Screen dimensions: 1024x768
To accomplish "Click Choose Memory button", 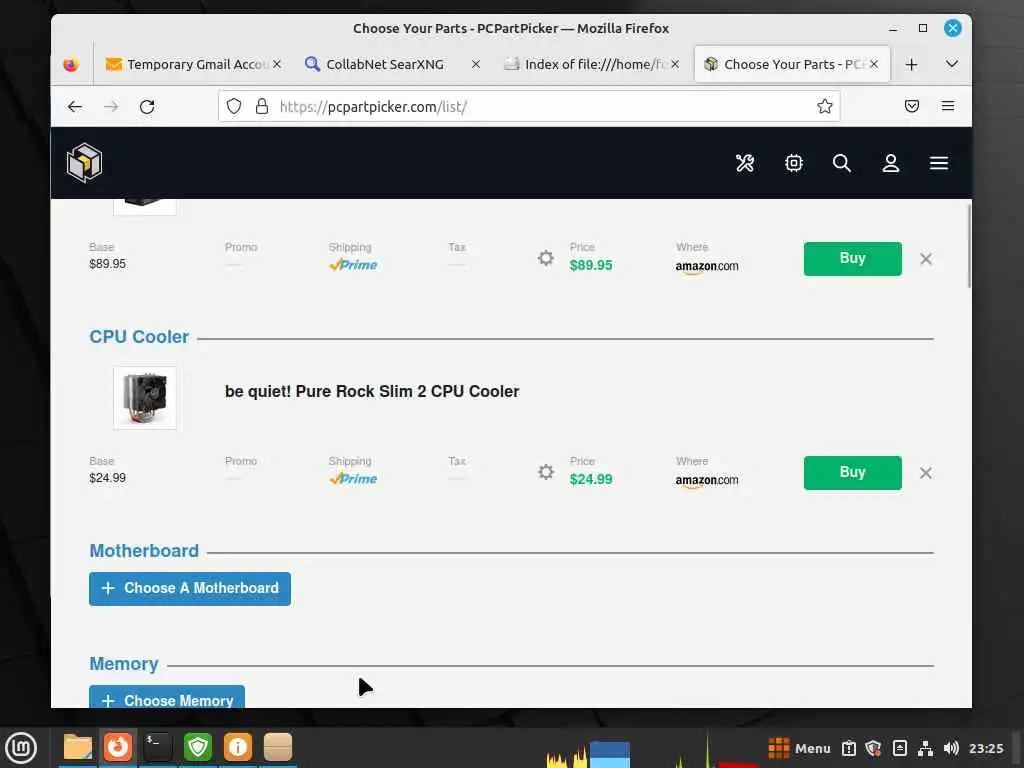I will pos(167,697).
